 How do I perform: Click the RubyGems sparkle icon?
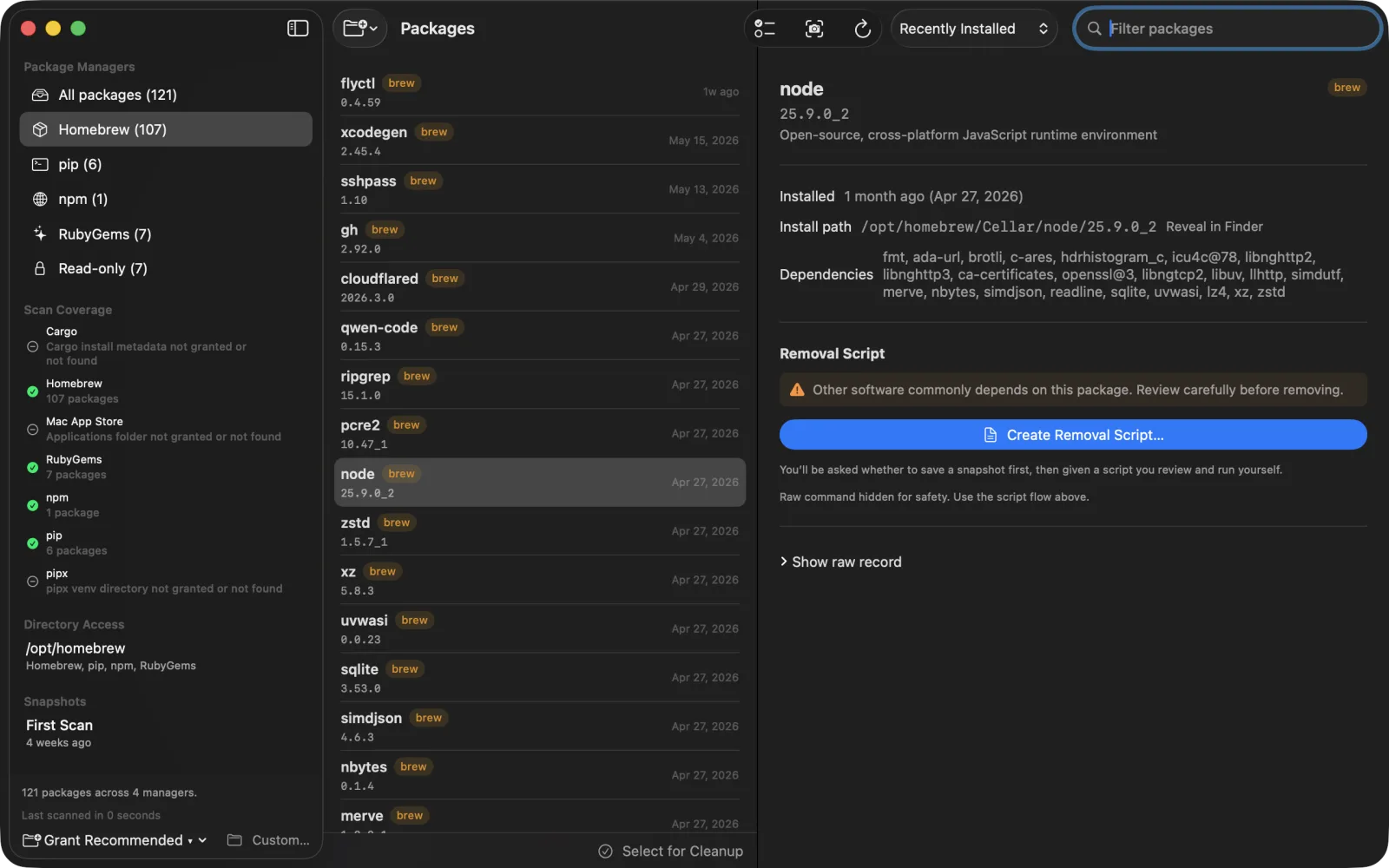coord(40,233)
